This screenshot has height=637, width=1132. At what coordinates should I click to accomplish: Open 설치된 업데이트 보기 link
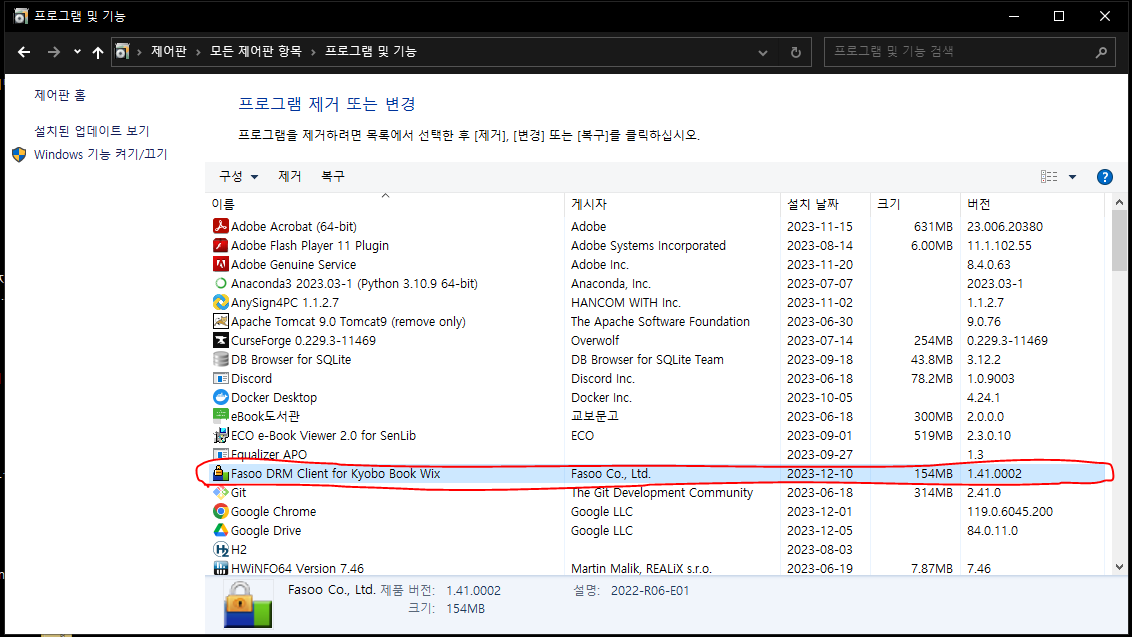[x=92, y=131]
